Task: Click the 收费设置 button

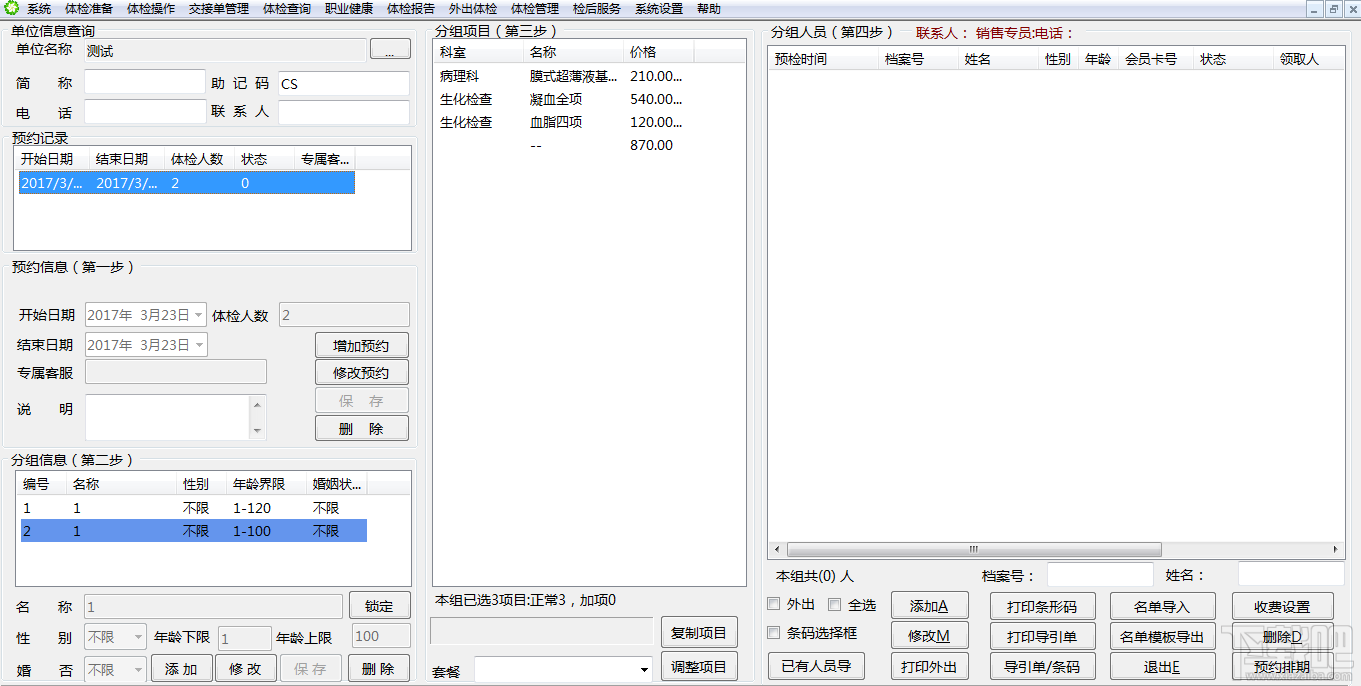Action: (1283, 606)
